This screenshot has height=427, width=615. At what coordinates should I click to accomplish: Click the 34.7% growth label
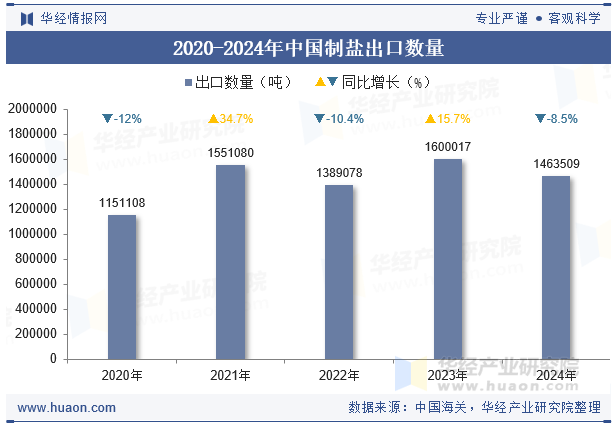coord(236,119)
